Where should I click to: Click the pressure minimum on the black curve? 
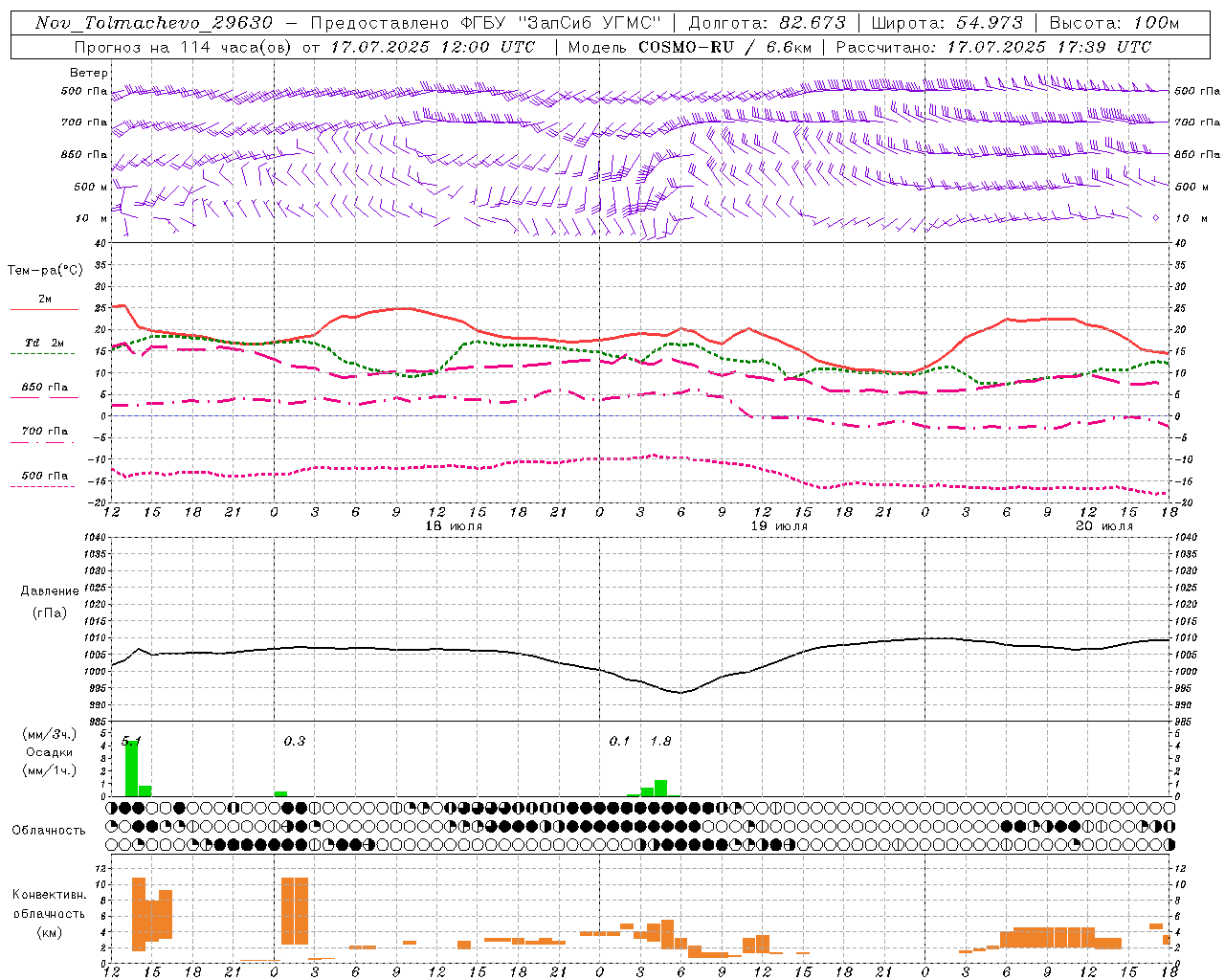[x=680, y=692]
